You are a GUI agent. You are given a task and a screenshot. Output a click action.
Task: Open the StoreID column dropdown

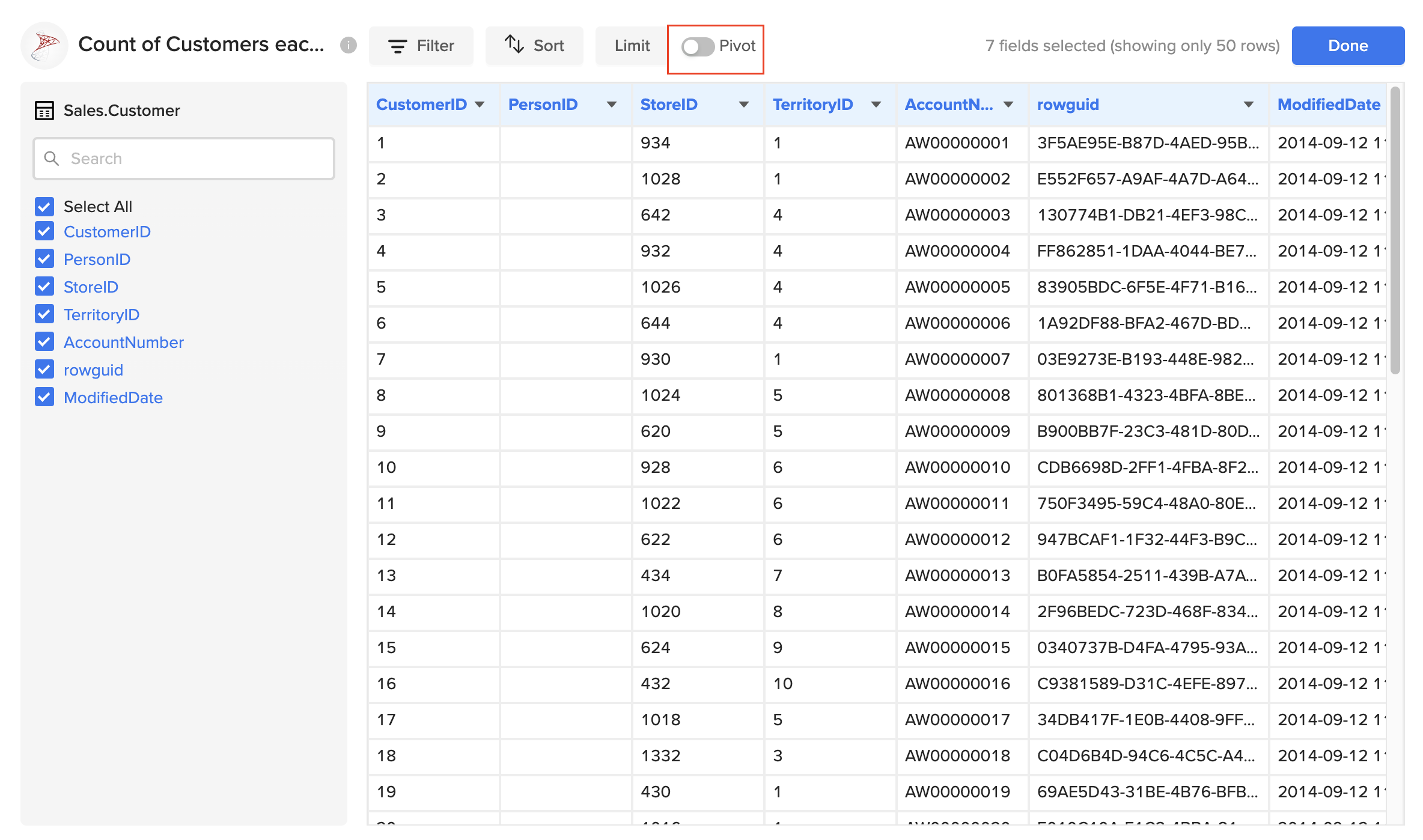[743, 104]
